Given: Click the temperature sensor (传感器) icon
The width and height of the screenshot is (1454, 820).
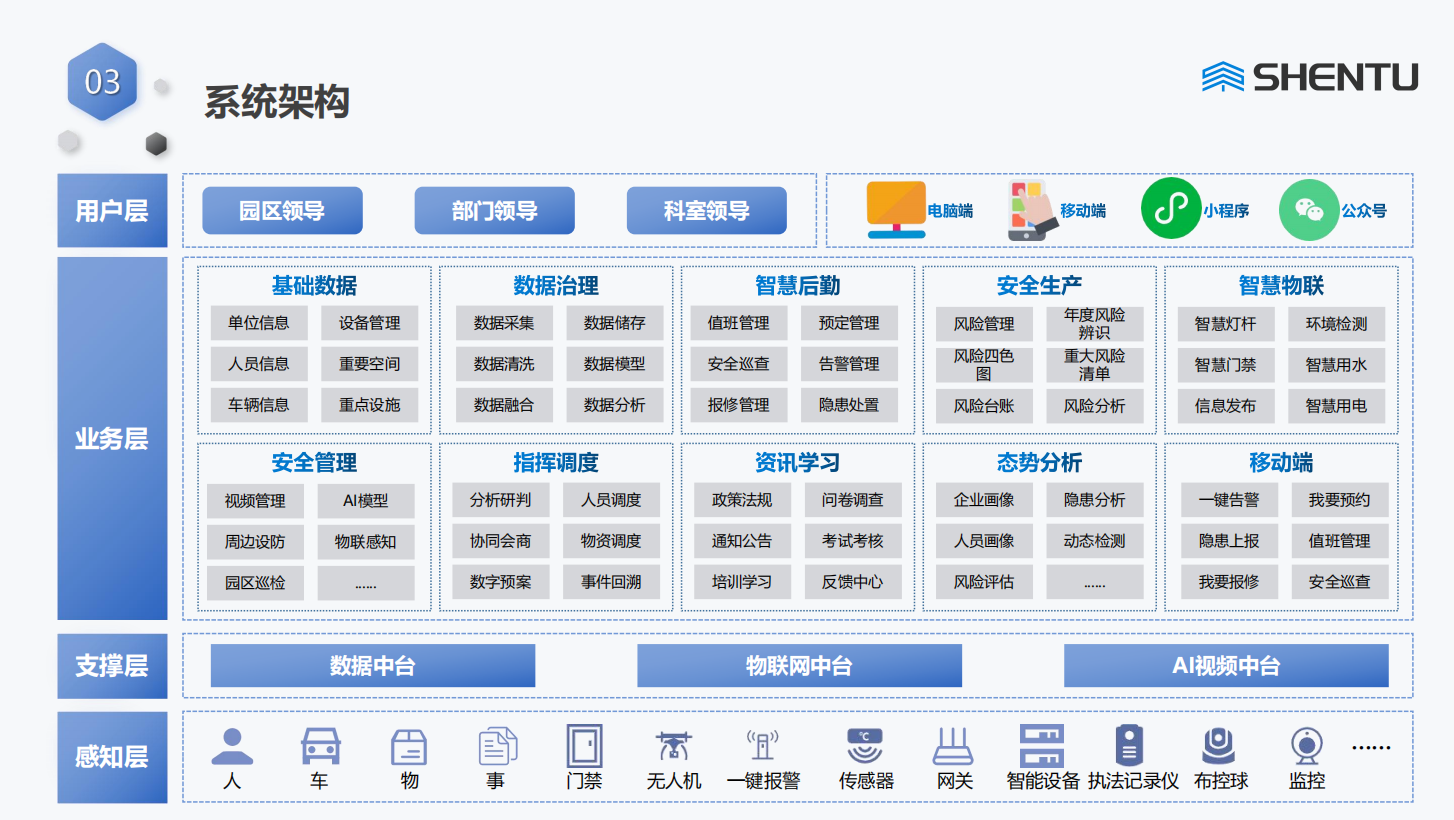Looking at the screenshot, I should point(865,746).
